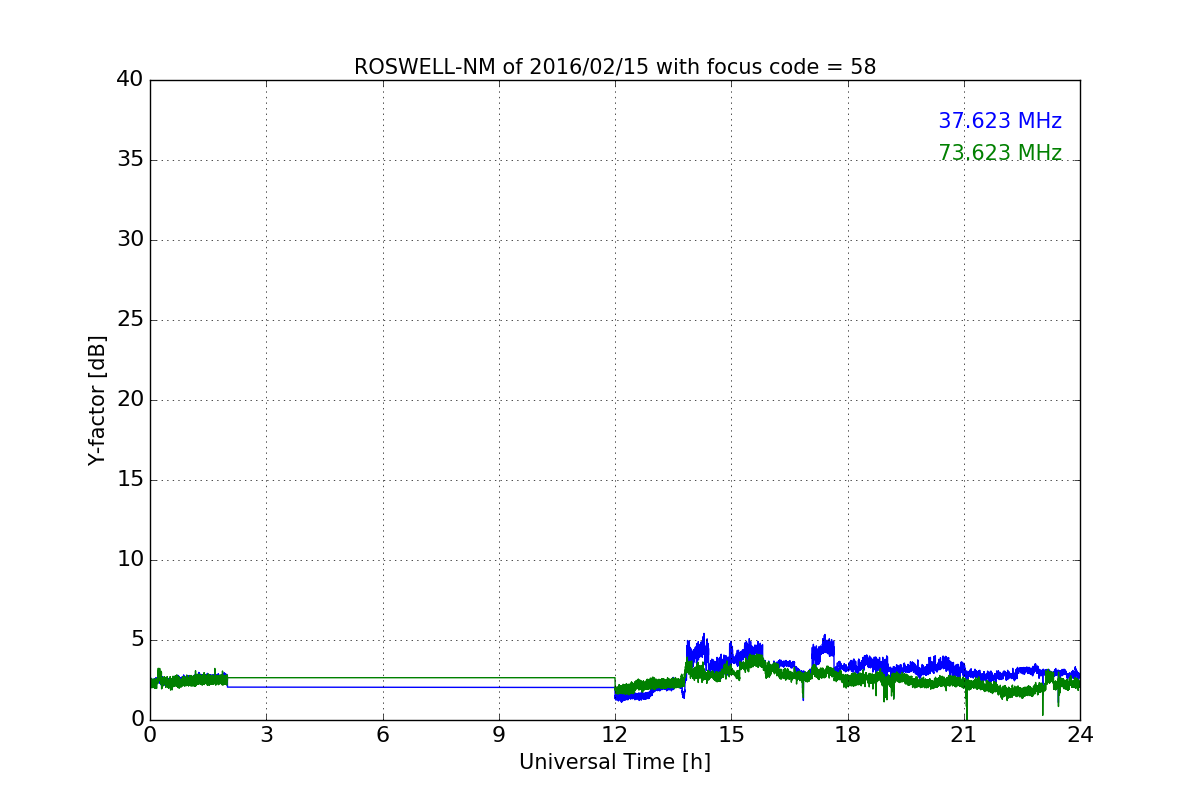
Task: Click the Y-factor [dB] axis label
Action: [97, 400]
